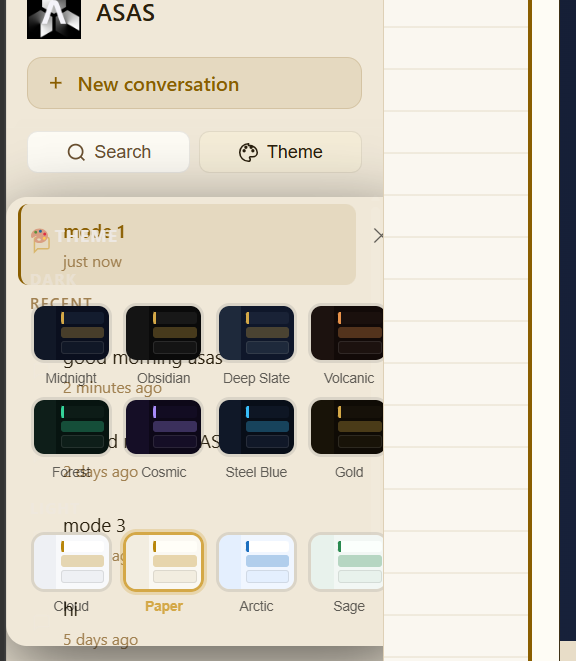Screen dimensions: 576x661
Task: Select the highlighted Paper theme
Action: 164,562
